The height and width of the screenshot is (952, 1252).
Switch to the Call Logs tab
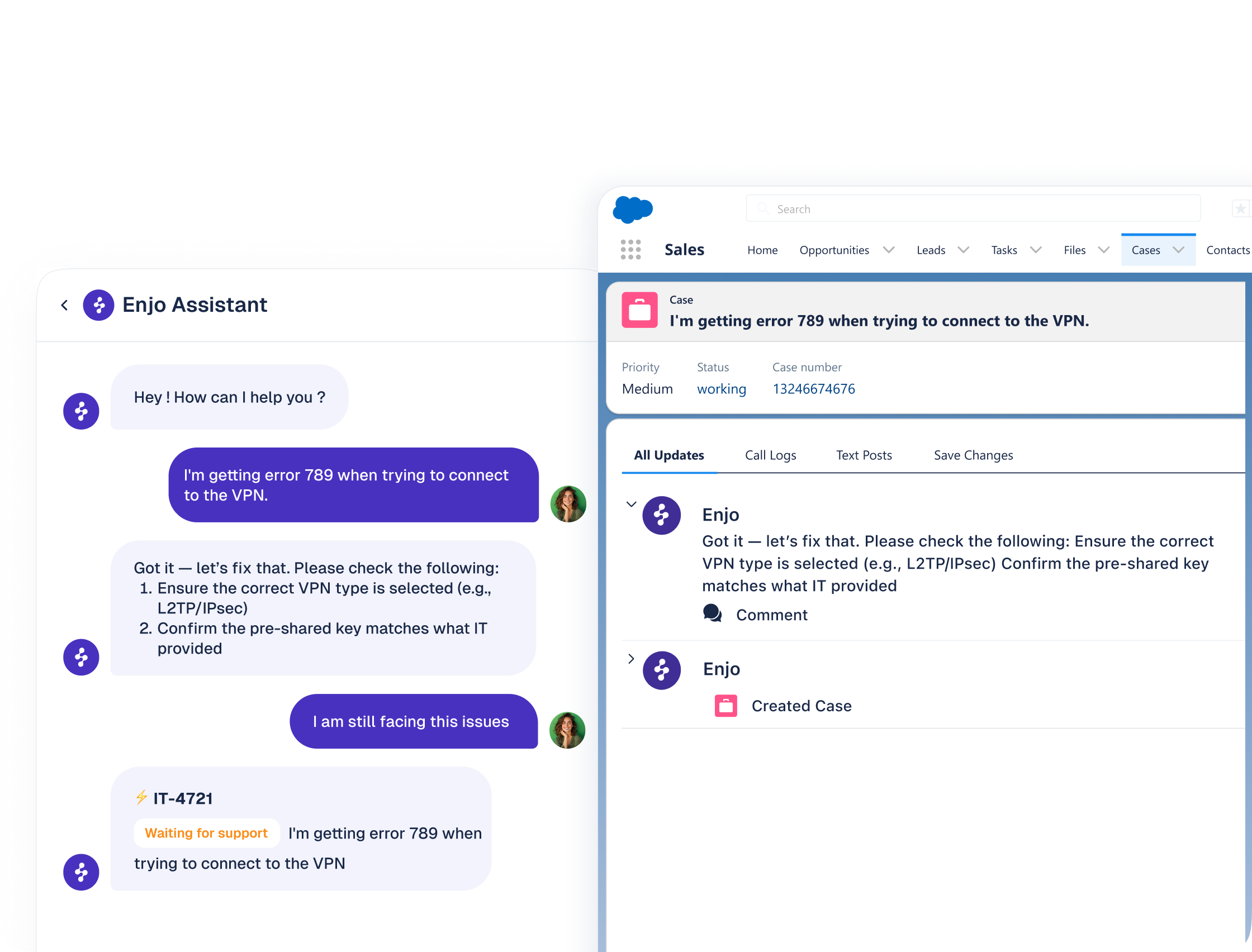pos(770,455)
